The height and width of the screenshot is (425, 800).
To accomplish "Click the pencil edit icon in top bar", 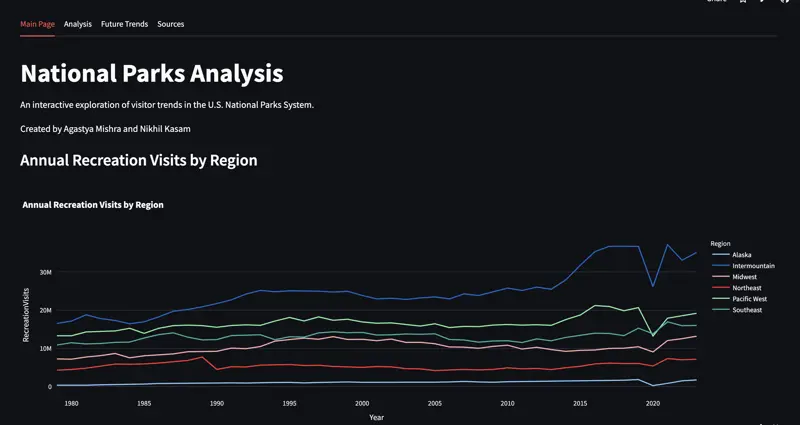I will pos(763,2).
